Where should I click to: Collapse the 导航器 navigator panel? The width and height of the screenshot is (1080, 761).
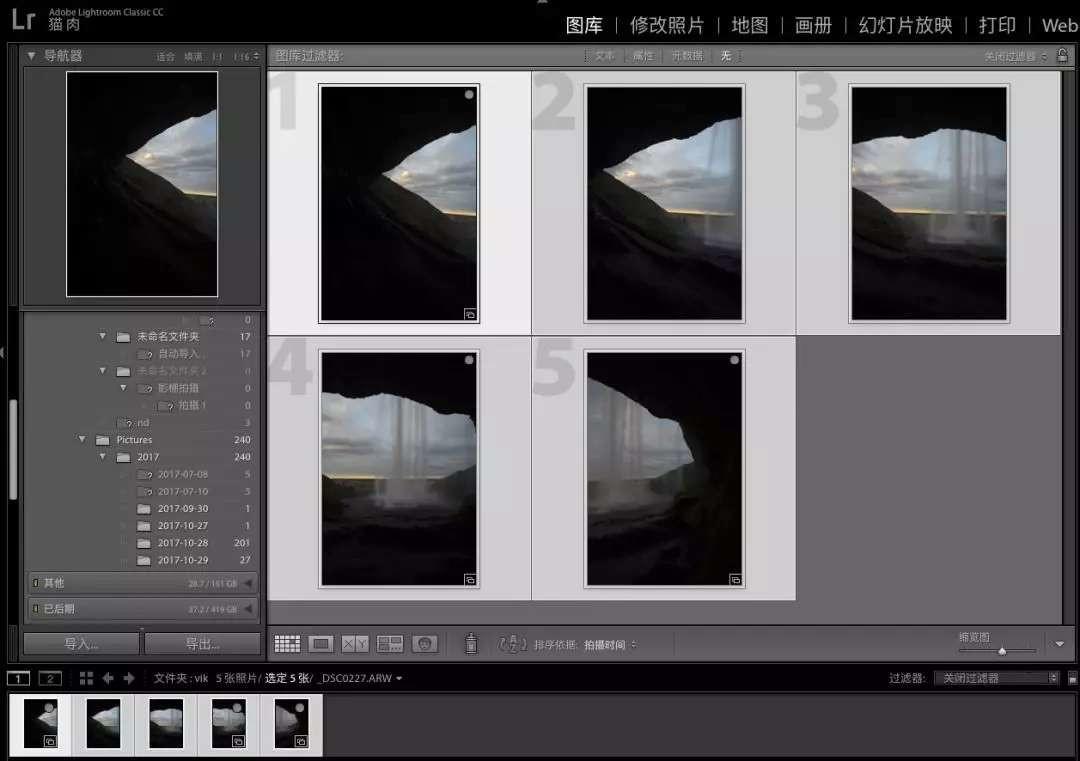point(31,56)
